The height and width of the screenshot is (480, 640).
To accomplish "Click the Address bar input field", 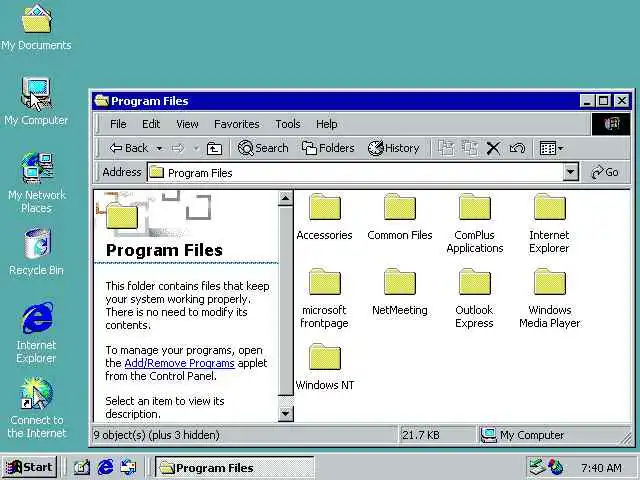I will (x=355, y=173).
